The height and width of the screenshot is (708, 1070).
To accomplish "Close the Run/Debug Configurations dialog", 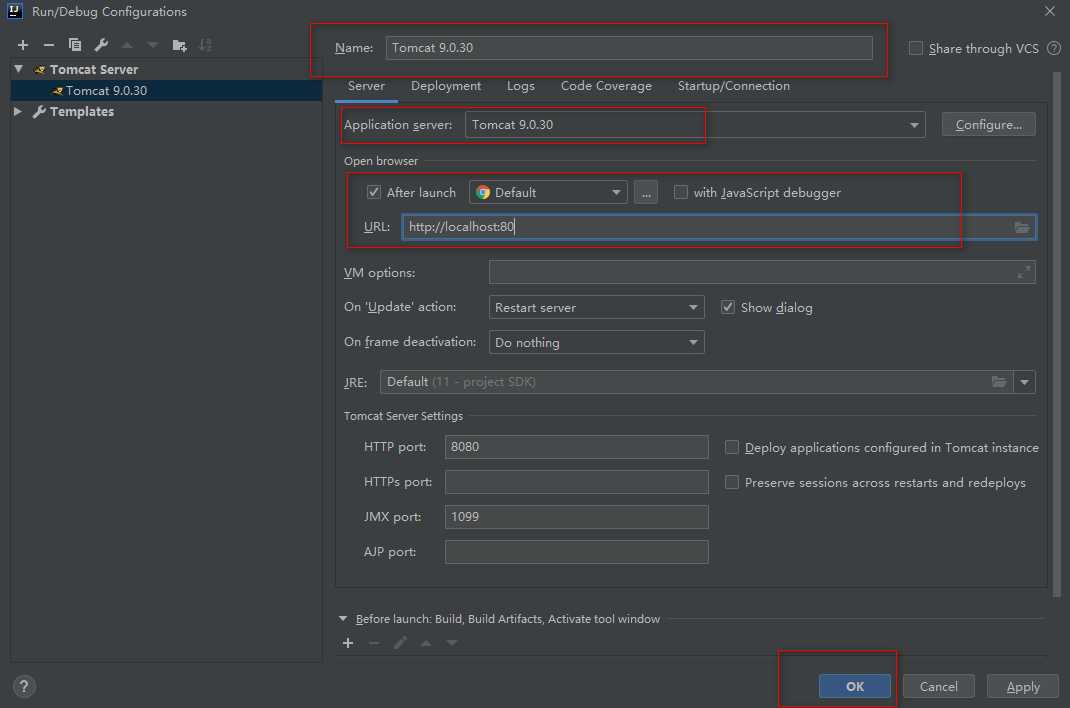I will tap(1050, 11).
